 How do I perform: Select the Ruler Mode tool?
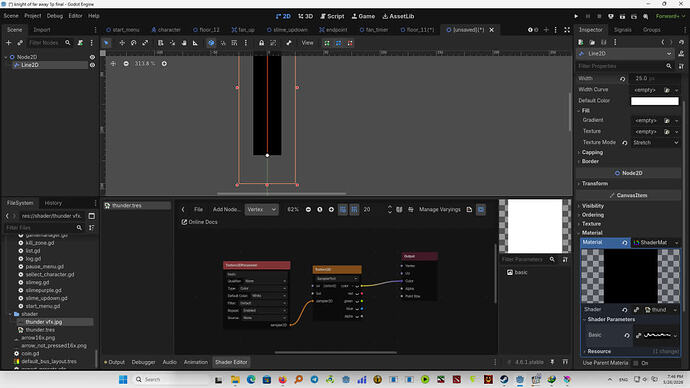pyautogui.click(x=195, y=43)
